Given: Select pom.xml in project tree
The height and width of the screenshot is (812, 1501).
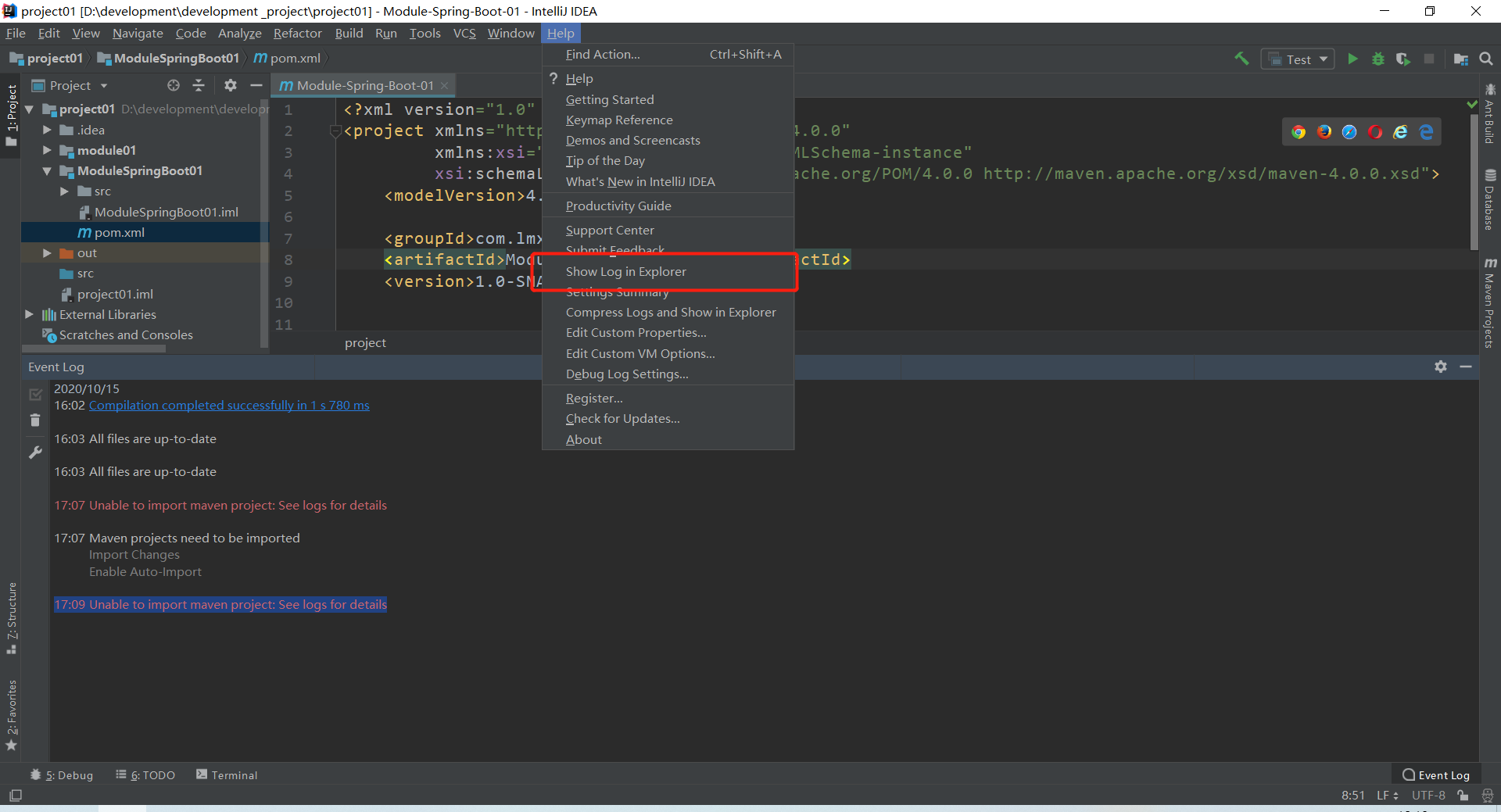Looking at the screenshot, I should click(145, 232).
